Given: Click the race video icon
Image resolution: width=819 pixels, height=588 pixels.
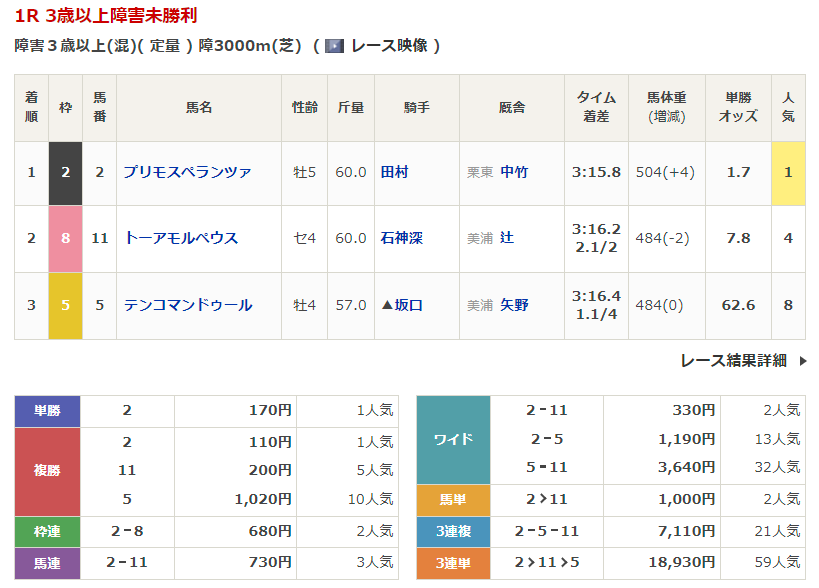Looking at the screenshot, I should click(334, 46).
